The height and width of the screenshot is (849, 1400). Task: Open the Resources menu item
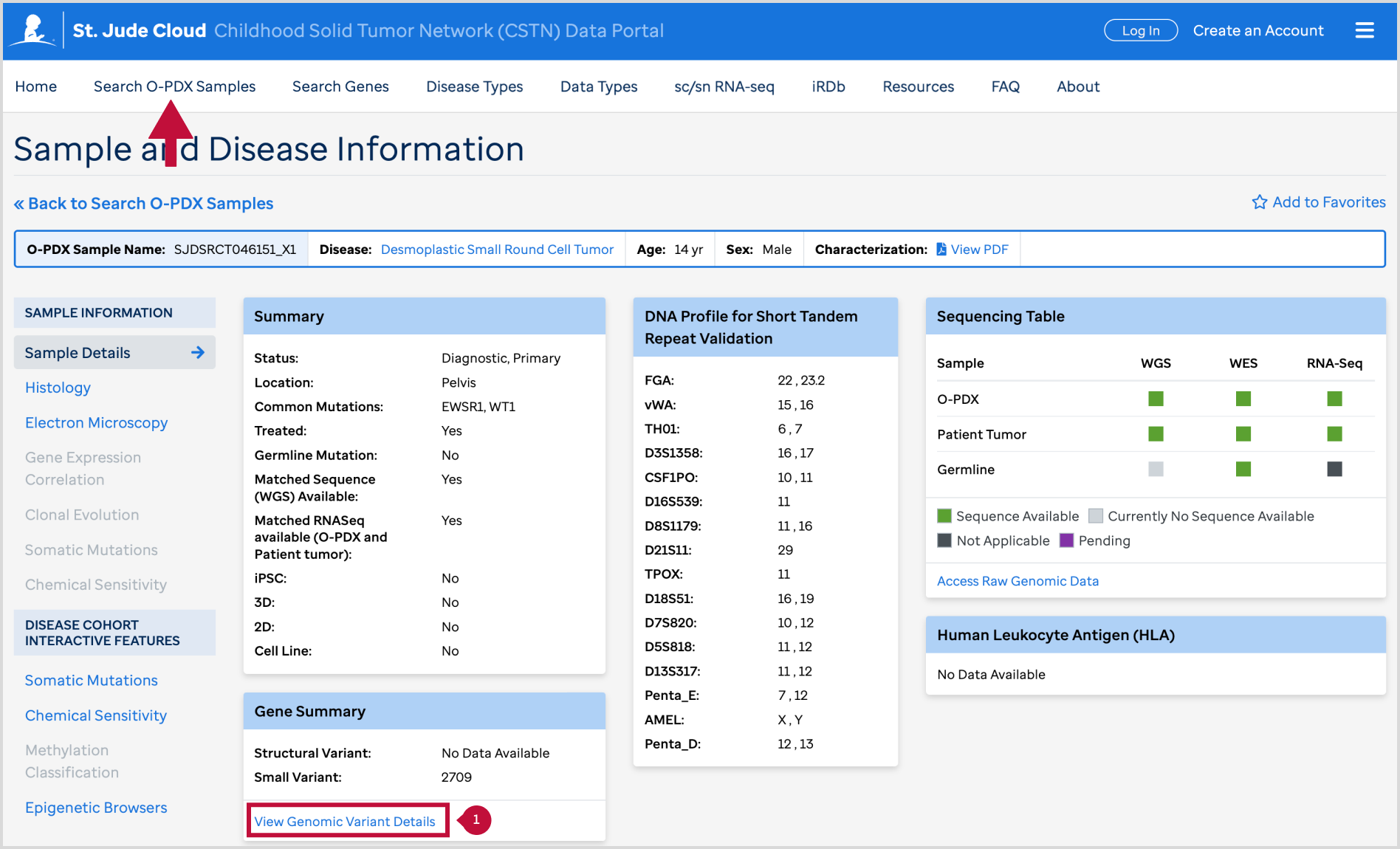click(x=919, y=86)
